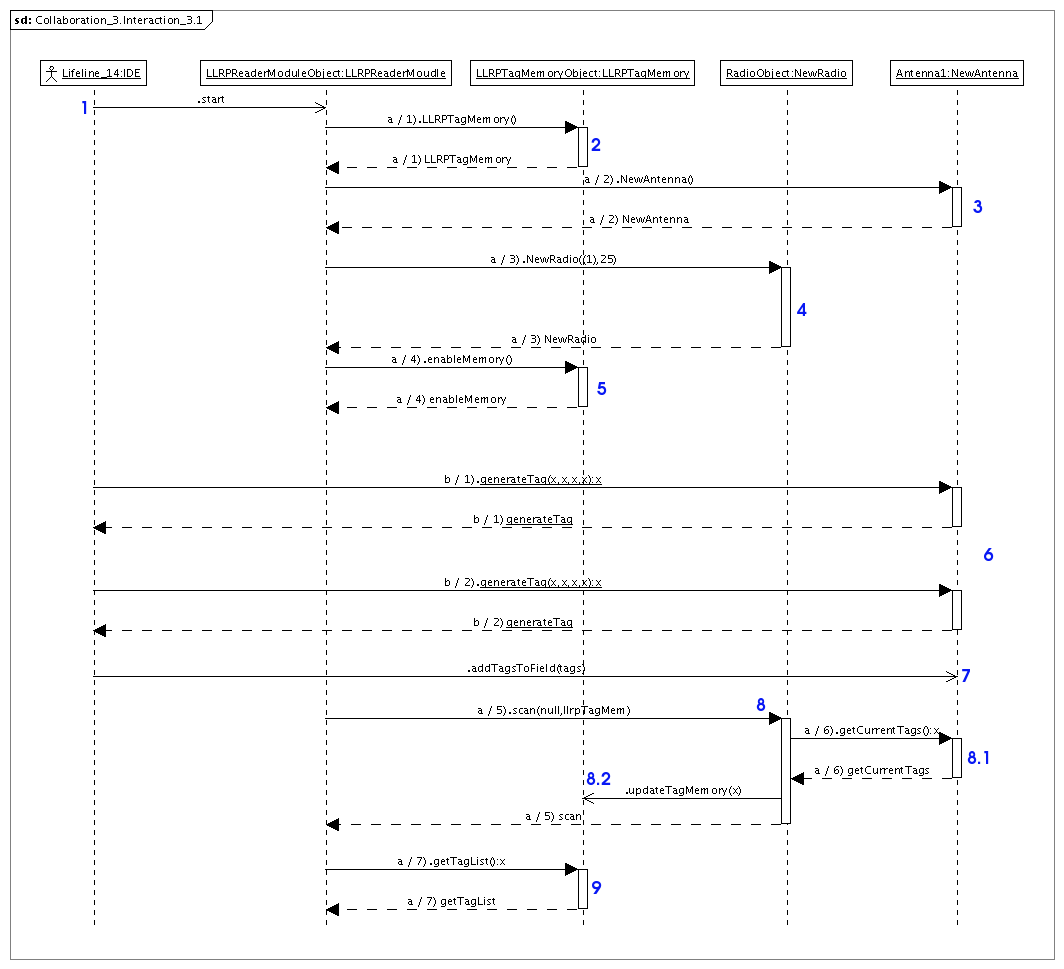Select the RadioObject:NewRadio lifeline header

(786, 73)
